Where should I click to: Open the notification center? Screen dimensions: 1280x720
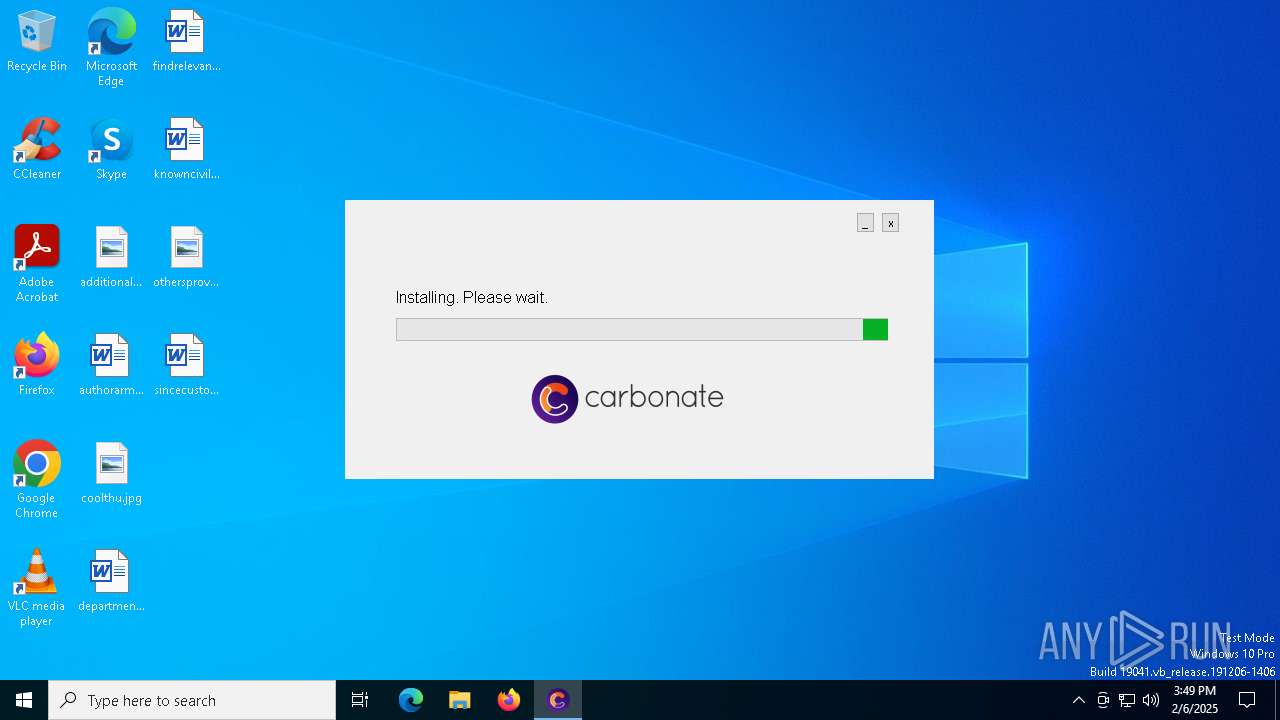1247,700
